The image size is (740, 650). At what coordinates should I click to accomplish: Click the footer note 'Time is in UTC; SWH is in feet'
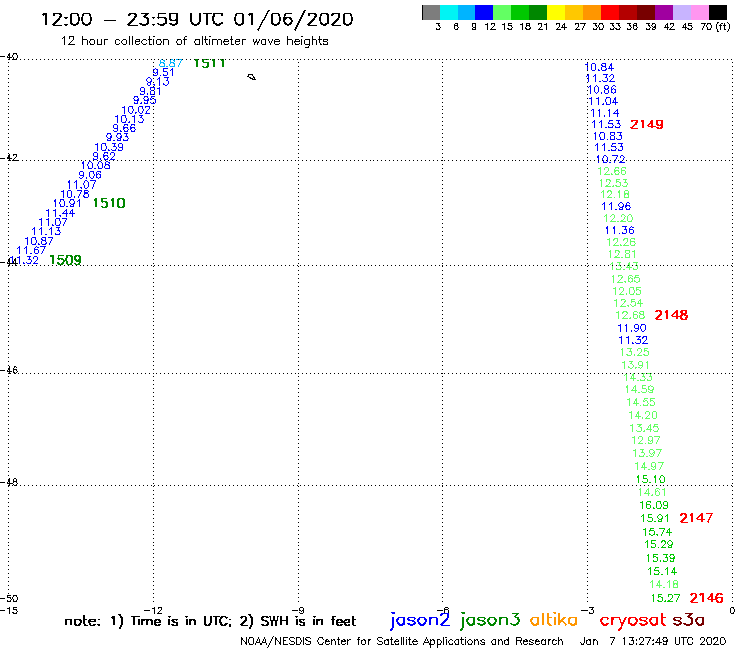[x=210, y=621]
